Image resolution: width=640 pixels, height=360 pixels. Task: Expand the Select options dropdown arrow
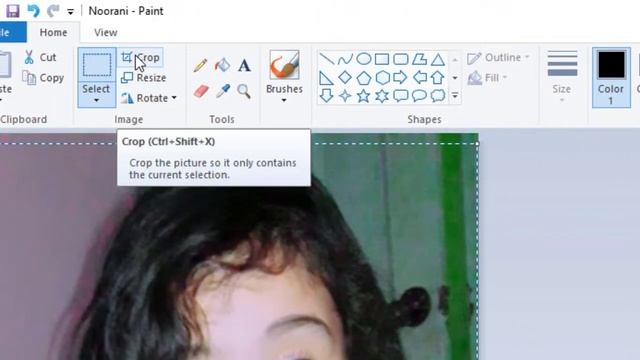point(96,100)
